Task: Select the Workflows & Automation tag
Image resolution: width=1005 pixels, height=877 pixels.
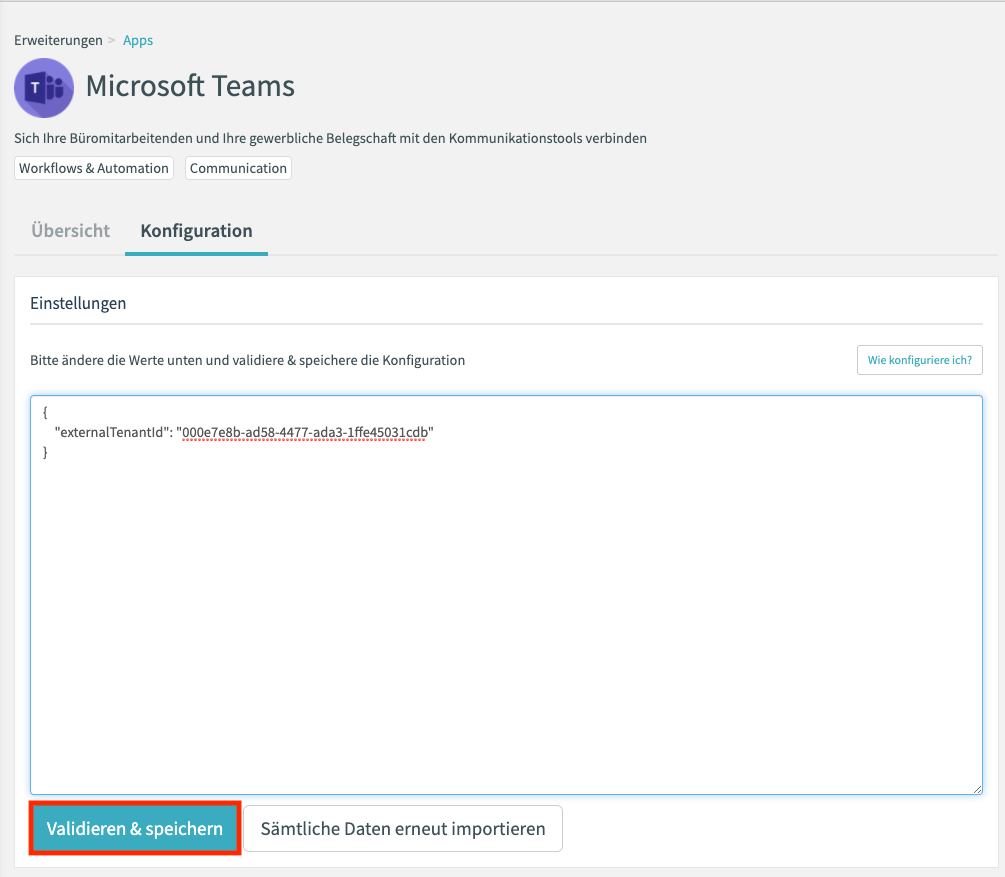Action: tap(94, 168)
